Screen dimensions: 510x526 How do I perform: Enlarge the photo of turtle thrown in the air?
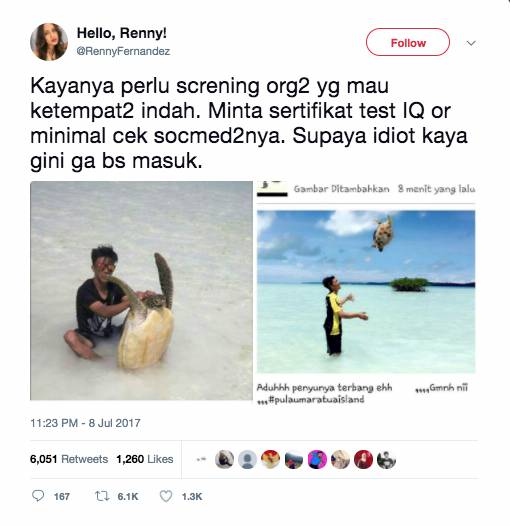[366, 291]
